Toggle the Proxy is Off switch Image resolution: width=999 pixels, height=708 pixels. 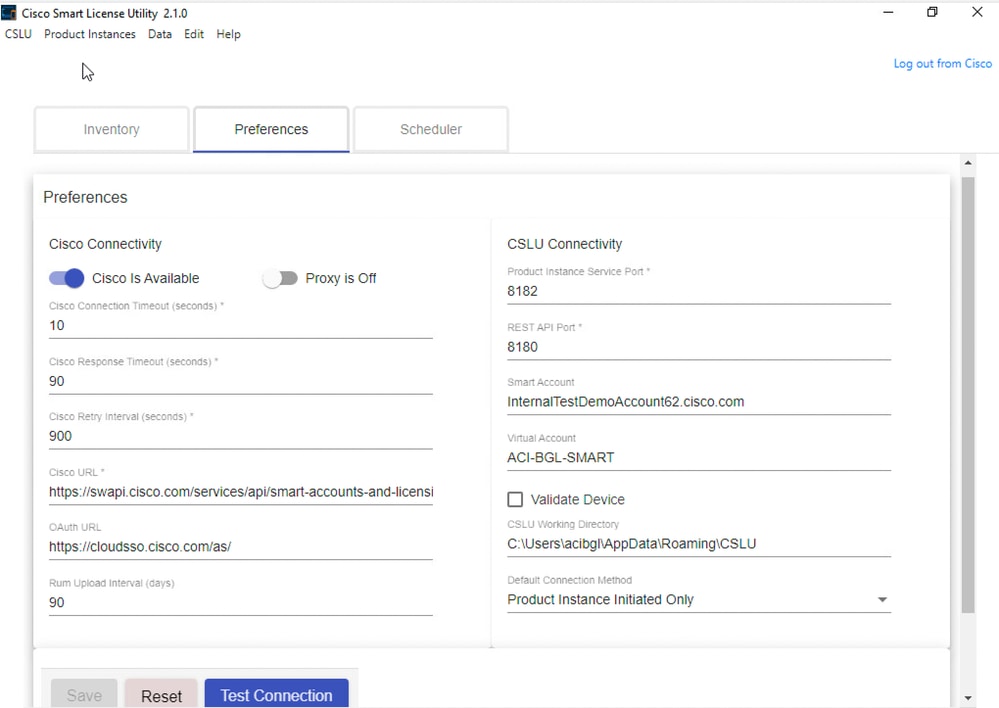[x=280, y=278]
